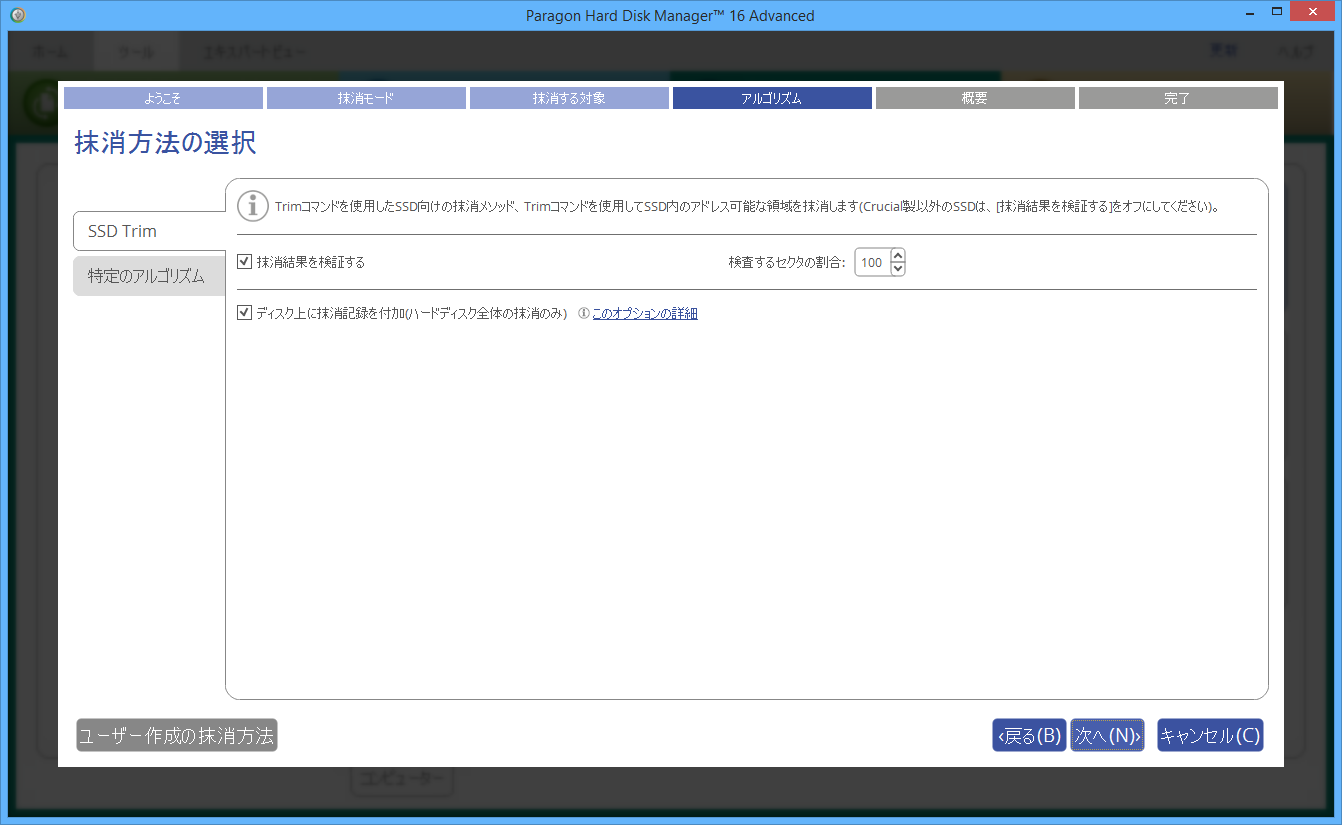
Task: Jump to the 抹消する対象 wizard step
Action: click(569, 98)
